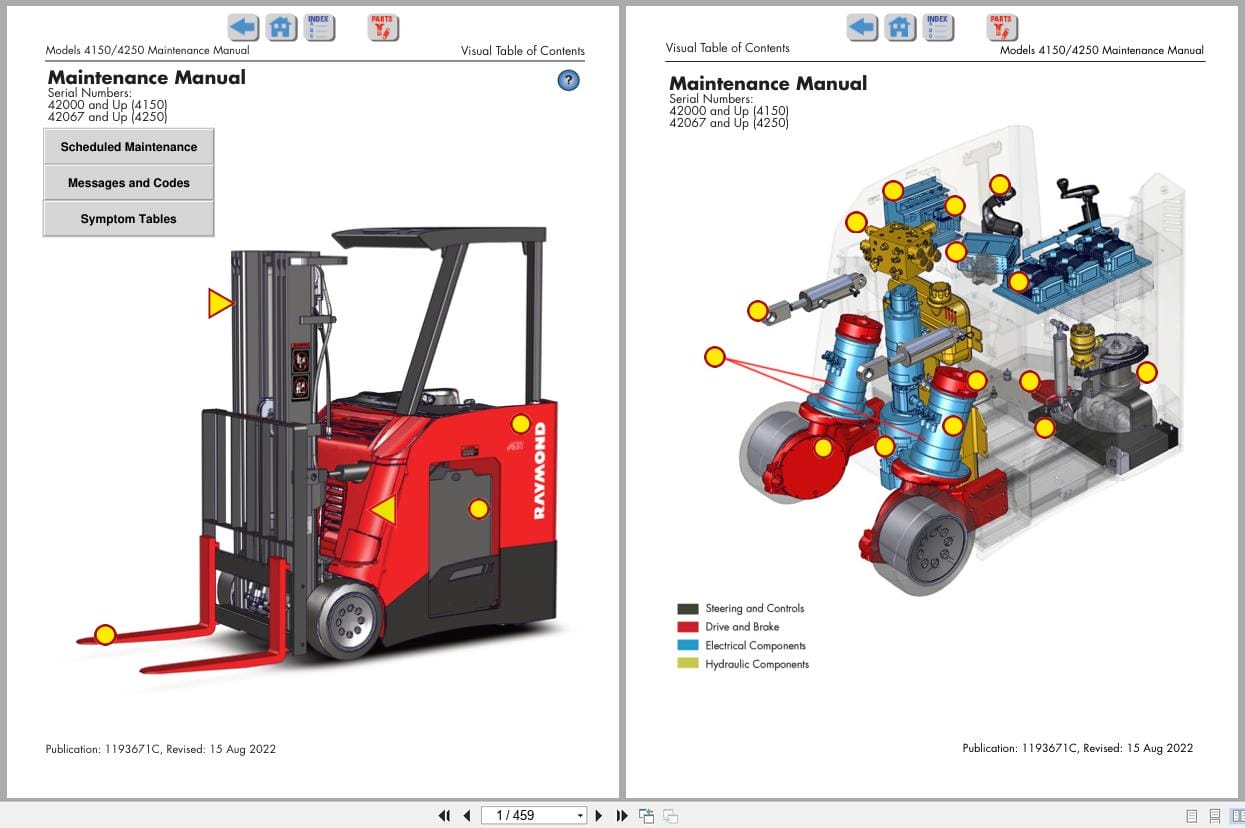Click hotspot on the black horn hose
The image size is (1245, 828).
[1000, 185]
